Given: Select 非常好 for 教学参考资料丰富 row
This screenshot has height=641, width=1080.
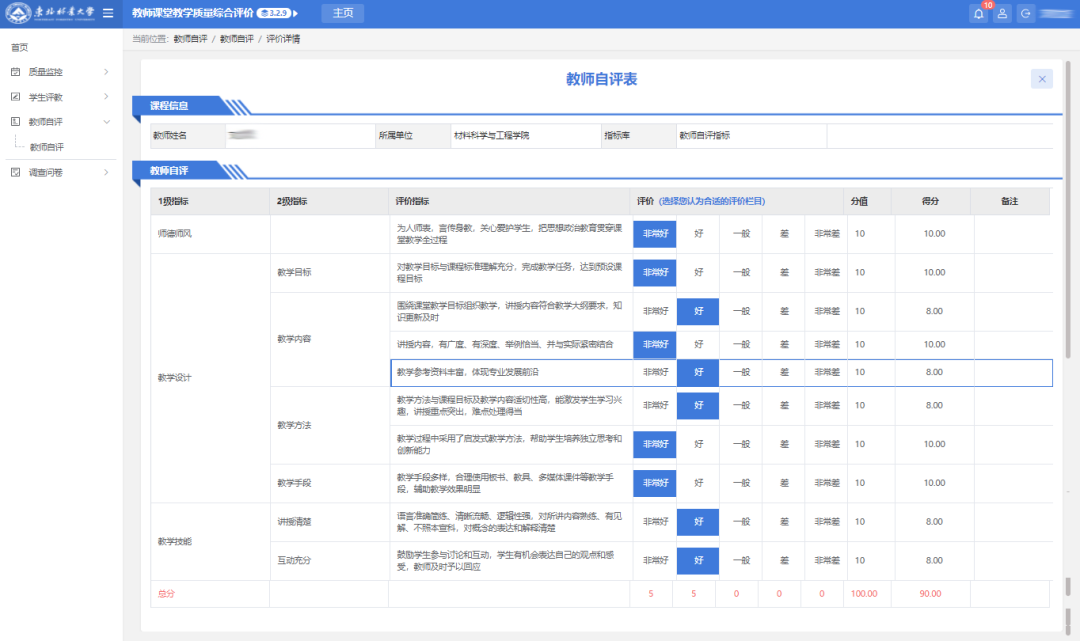Looking at the screenshot, I should coord(655,372).
